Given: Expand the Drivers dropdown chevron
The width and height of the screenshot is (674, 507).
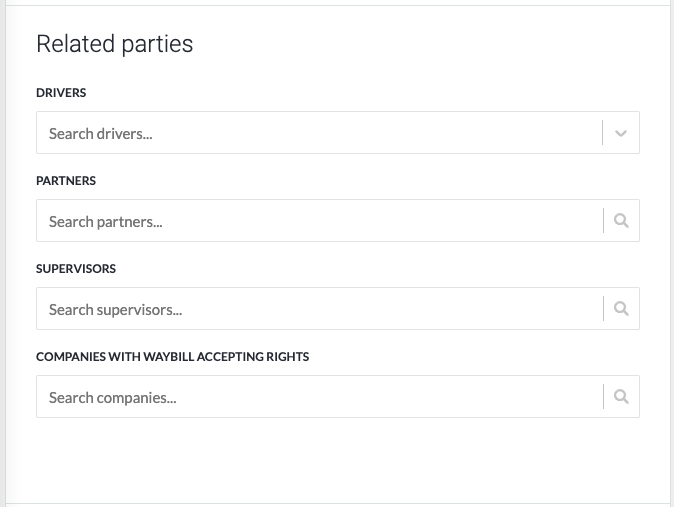Looking at the screenshot, I should [x=621, y=133].
